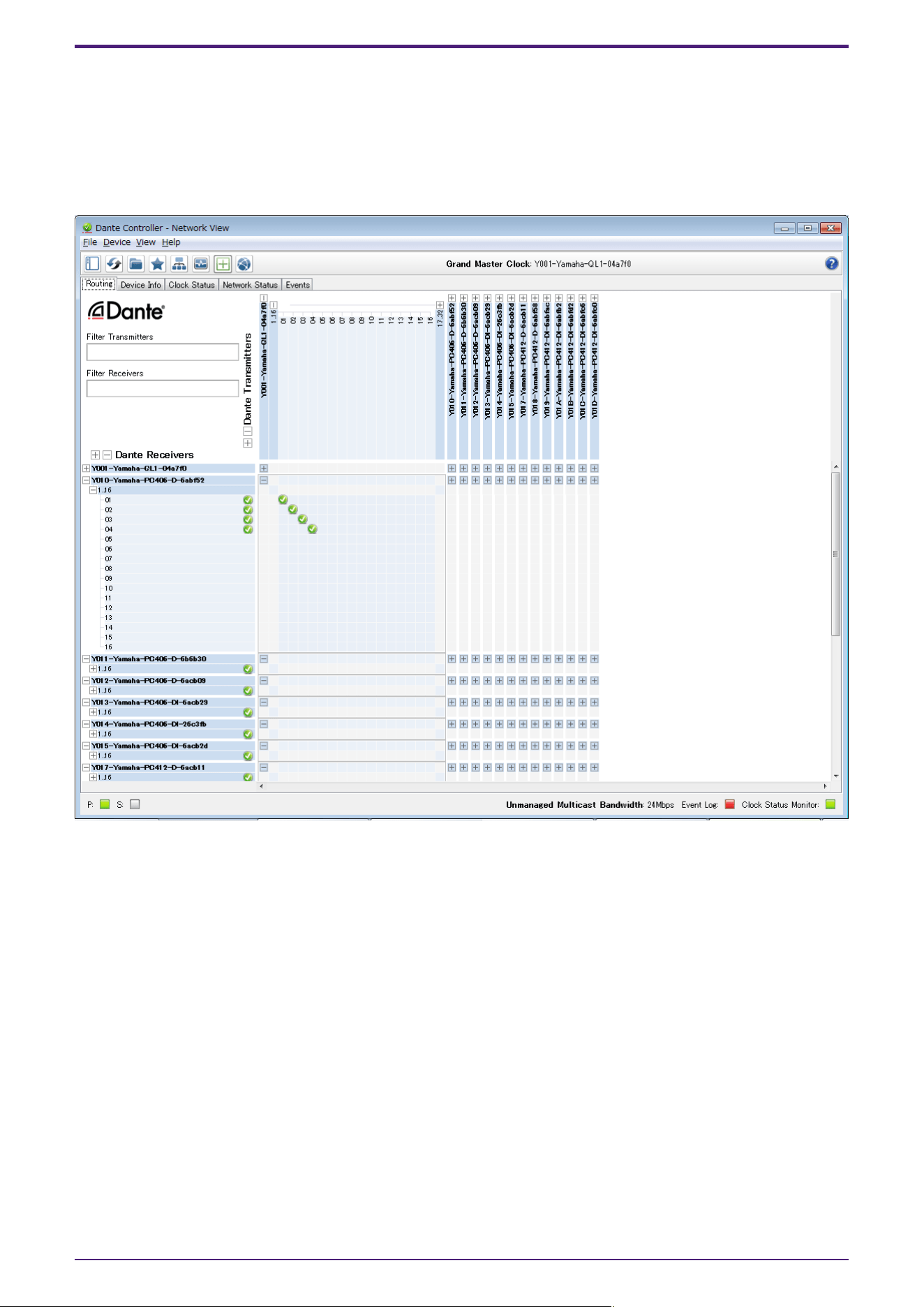Open the network interface tree icon in the toolbar

click(179, 264)
